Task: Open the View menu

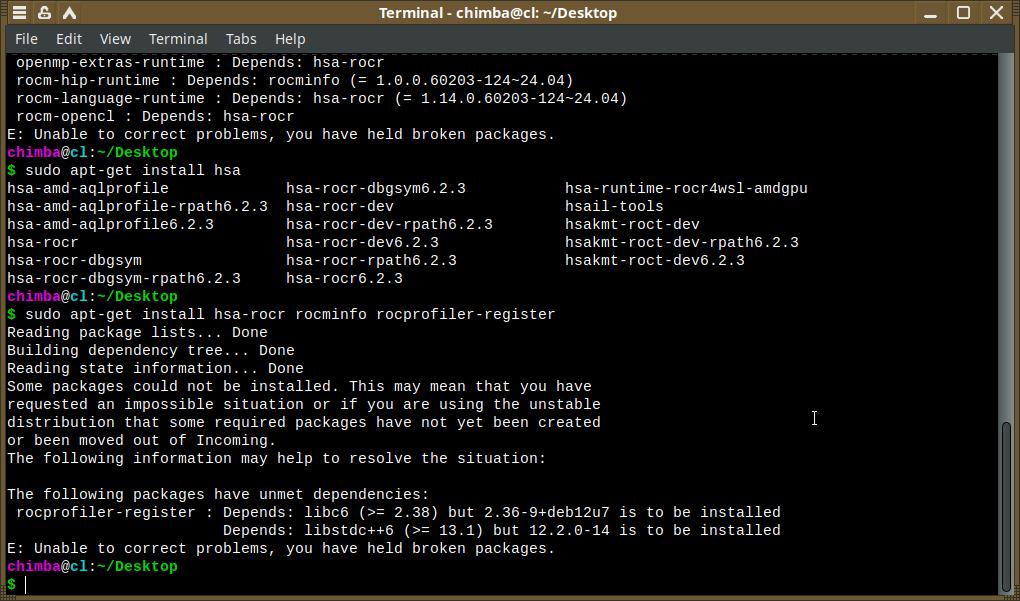Action: point(115,39)
